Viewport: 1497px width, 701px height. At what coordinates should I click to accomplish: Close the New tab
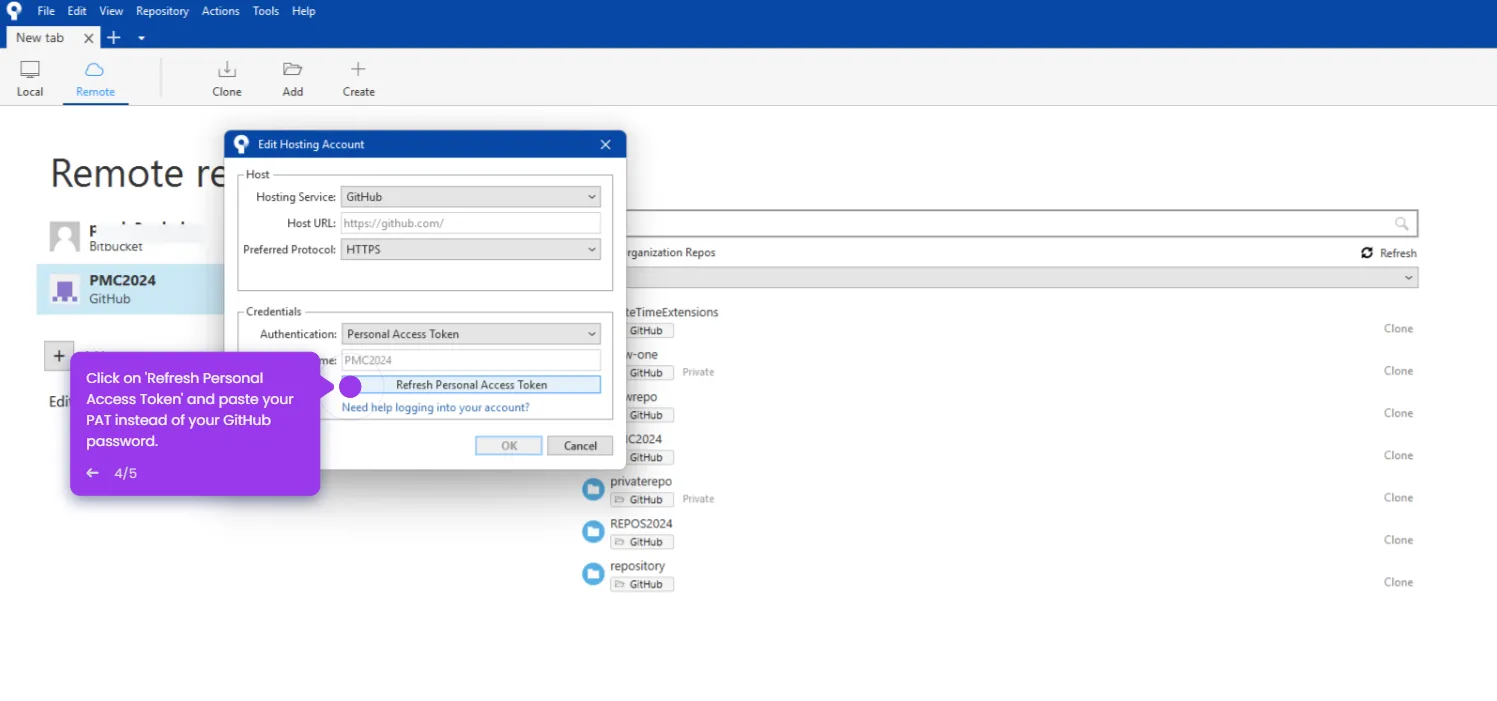point(88,38)
